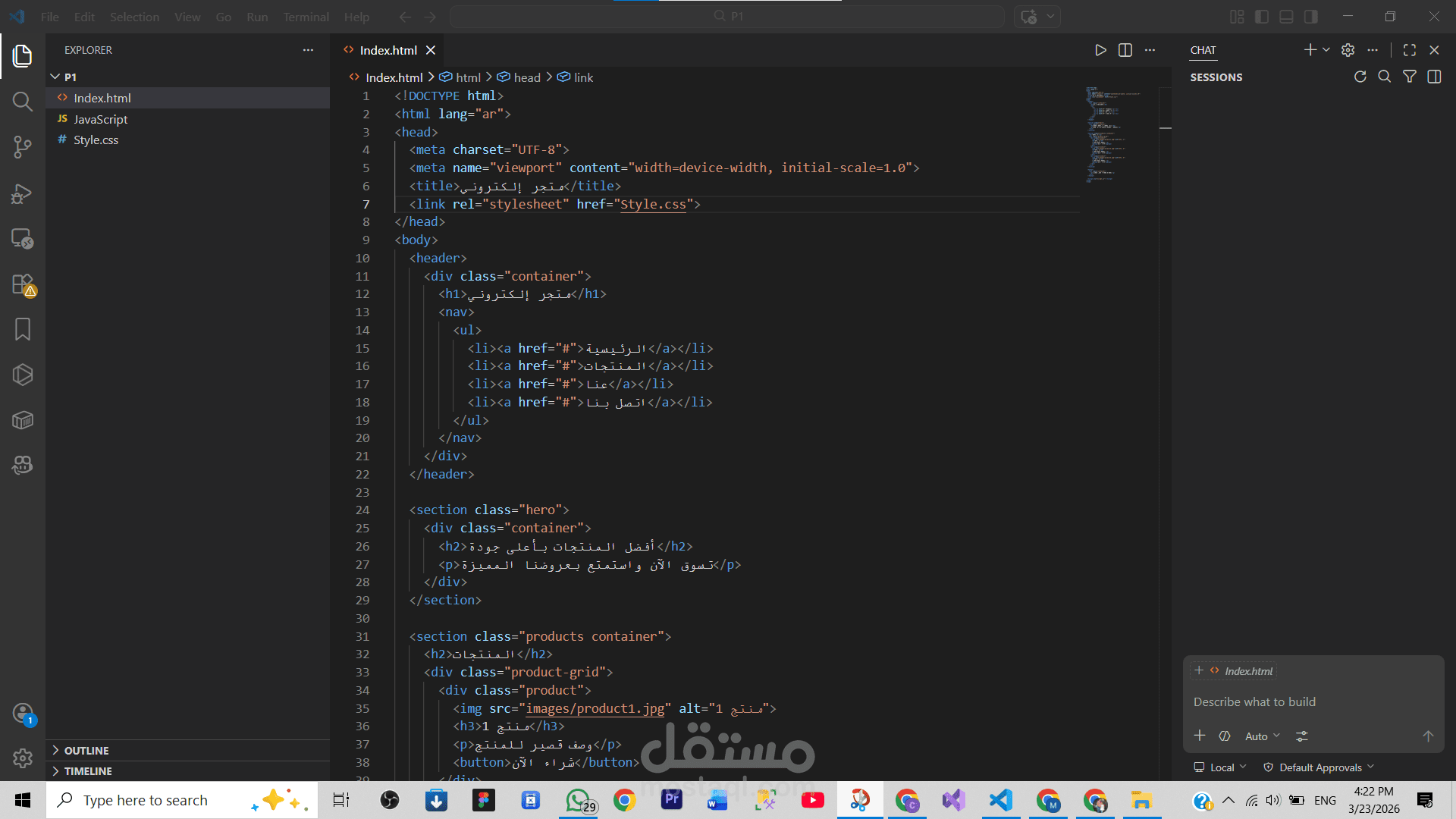Open the Extensions view

pyautogui.click(x=23, y=284)
